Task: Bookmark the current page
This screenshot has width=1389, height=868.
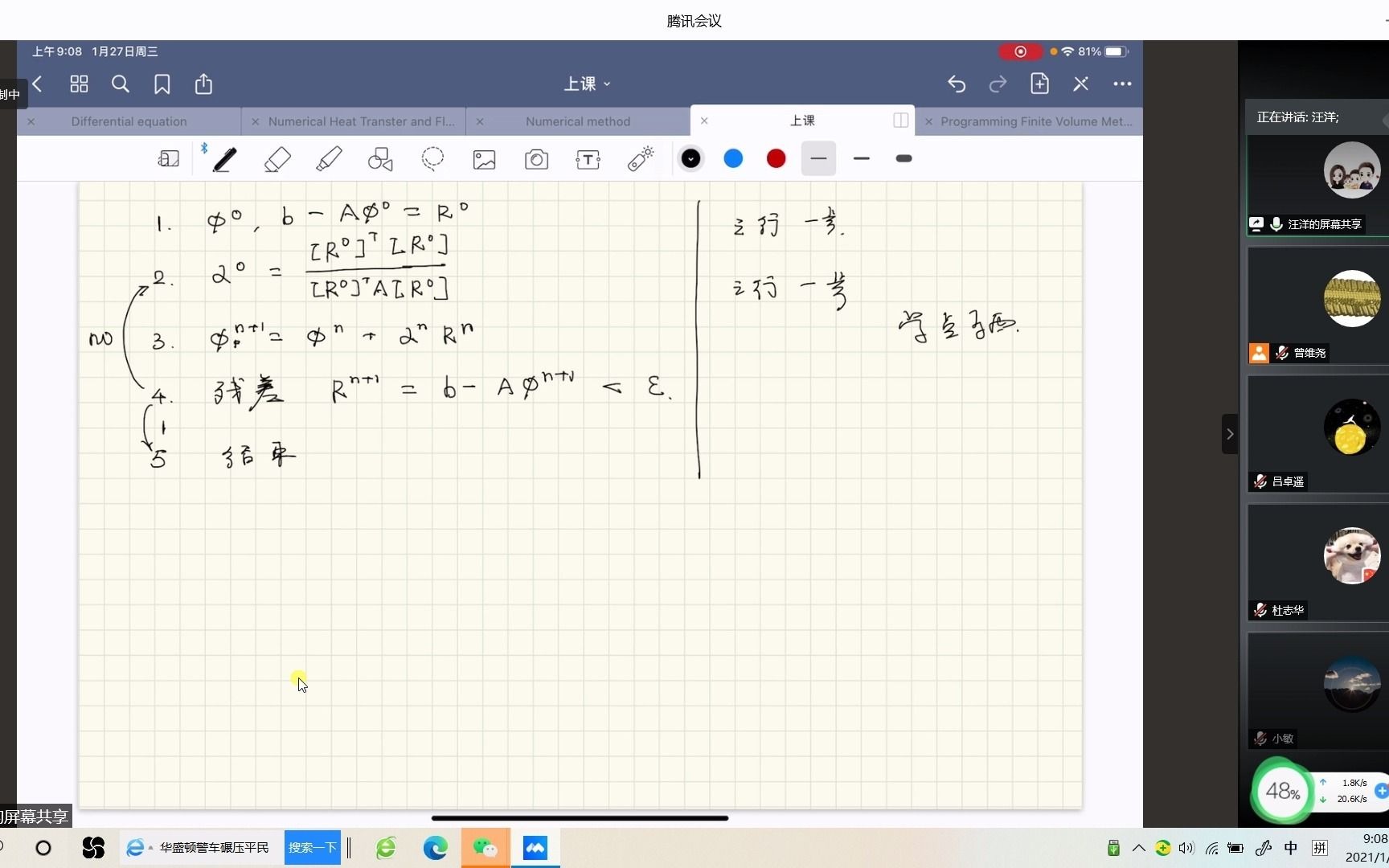Action: 162,84
